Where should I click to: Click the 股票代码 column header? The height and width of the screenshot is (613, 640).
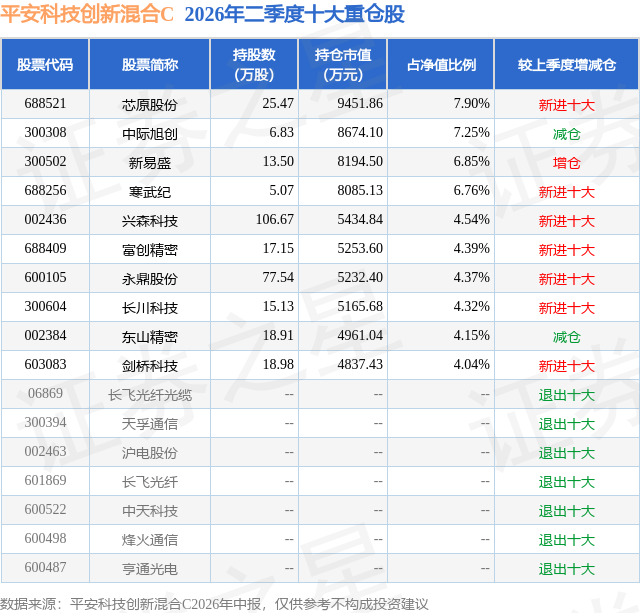45,64
